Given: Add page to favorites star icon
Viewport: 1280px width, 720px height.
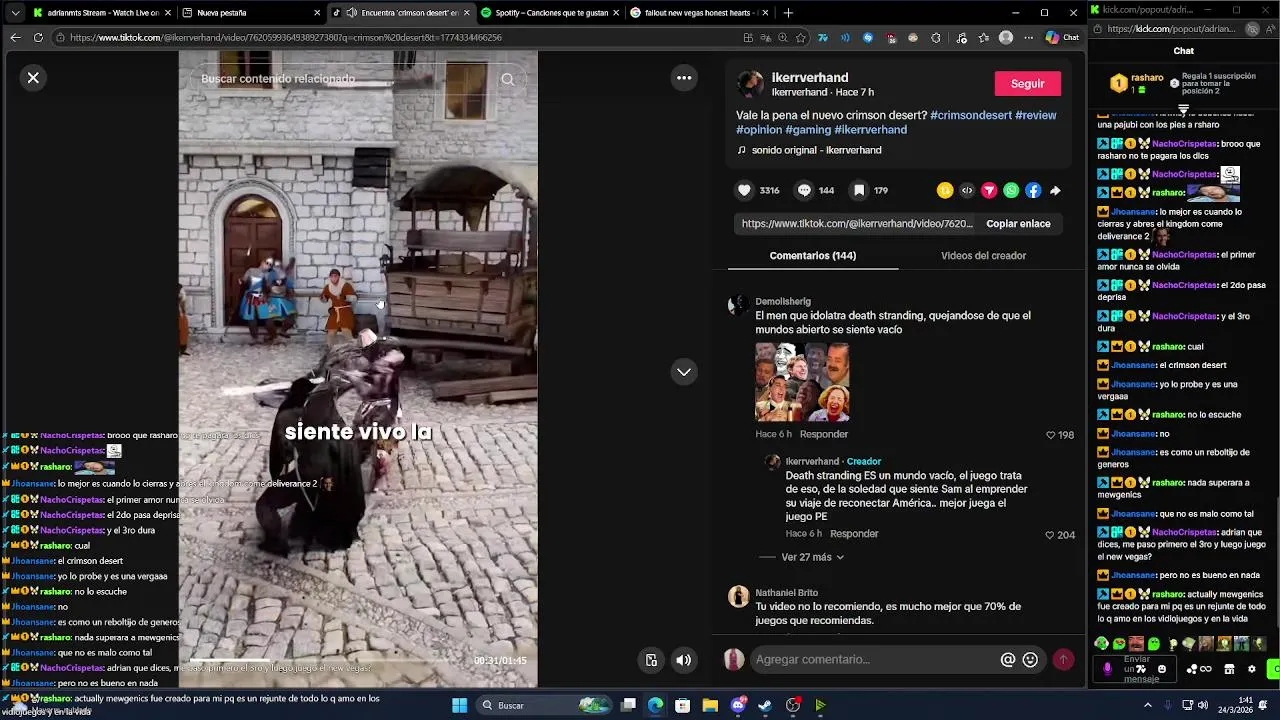Looking at the screenshot, I should pyautogui.click(x=800, y=37).
